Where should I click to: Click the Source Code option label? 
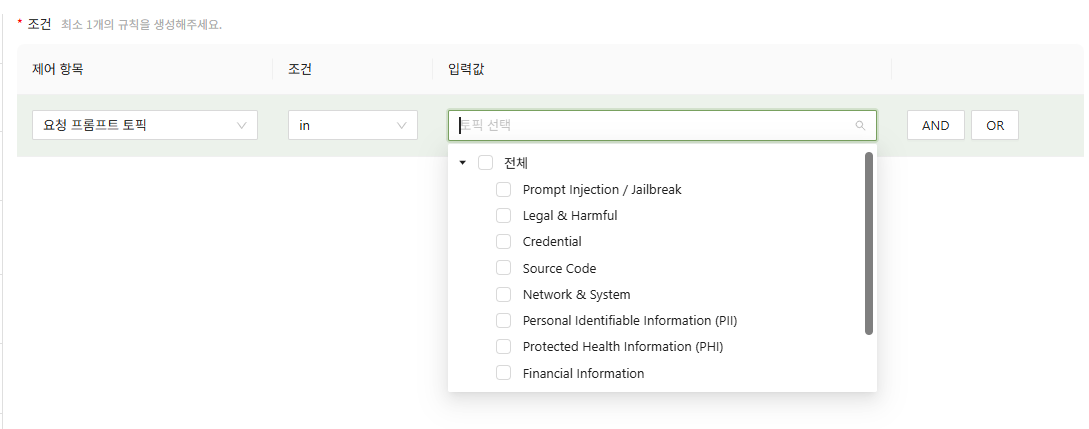(559, 268)
